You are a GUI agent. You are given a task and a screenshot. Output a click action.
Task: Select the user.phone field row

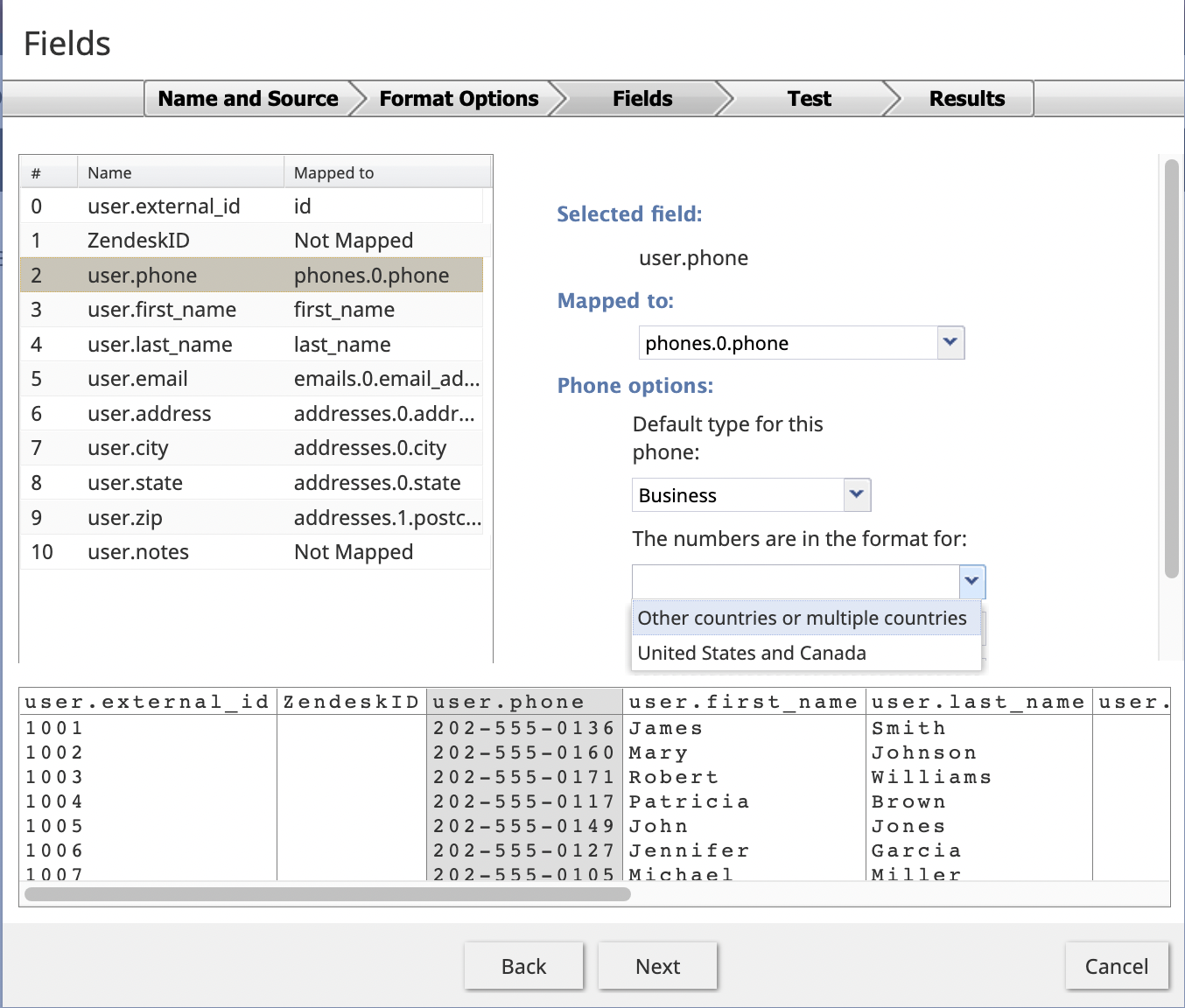point(252,275)
